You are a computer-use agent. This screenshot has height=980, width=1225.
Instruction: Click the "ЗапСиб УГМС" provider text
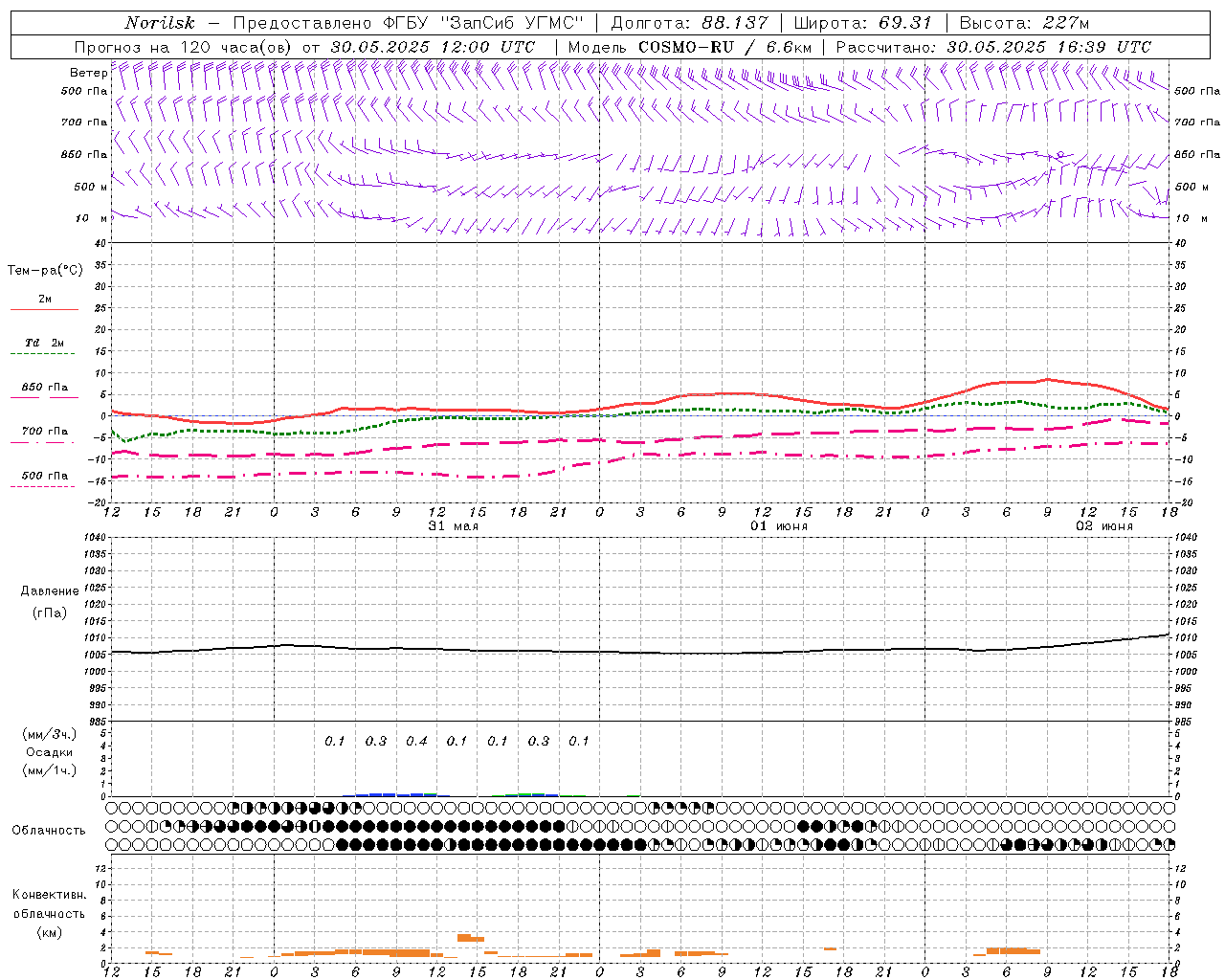tap(512, 23)
